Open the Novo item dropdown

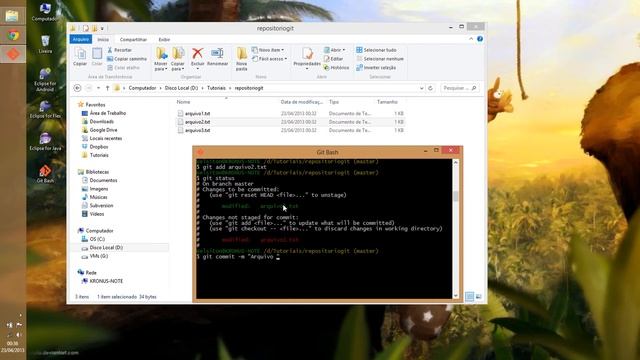(268, 50)
